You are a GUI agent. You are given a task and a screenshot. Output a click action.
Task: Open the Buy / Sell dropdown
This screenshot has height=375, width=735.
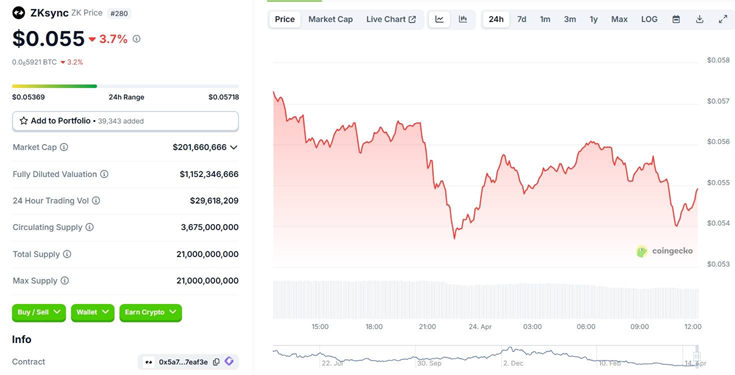tap(39, 312)
